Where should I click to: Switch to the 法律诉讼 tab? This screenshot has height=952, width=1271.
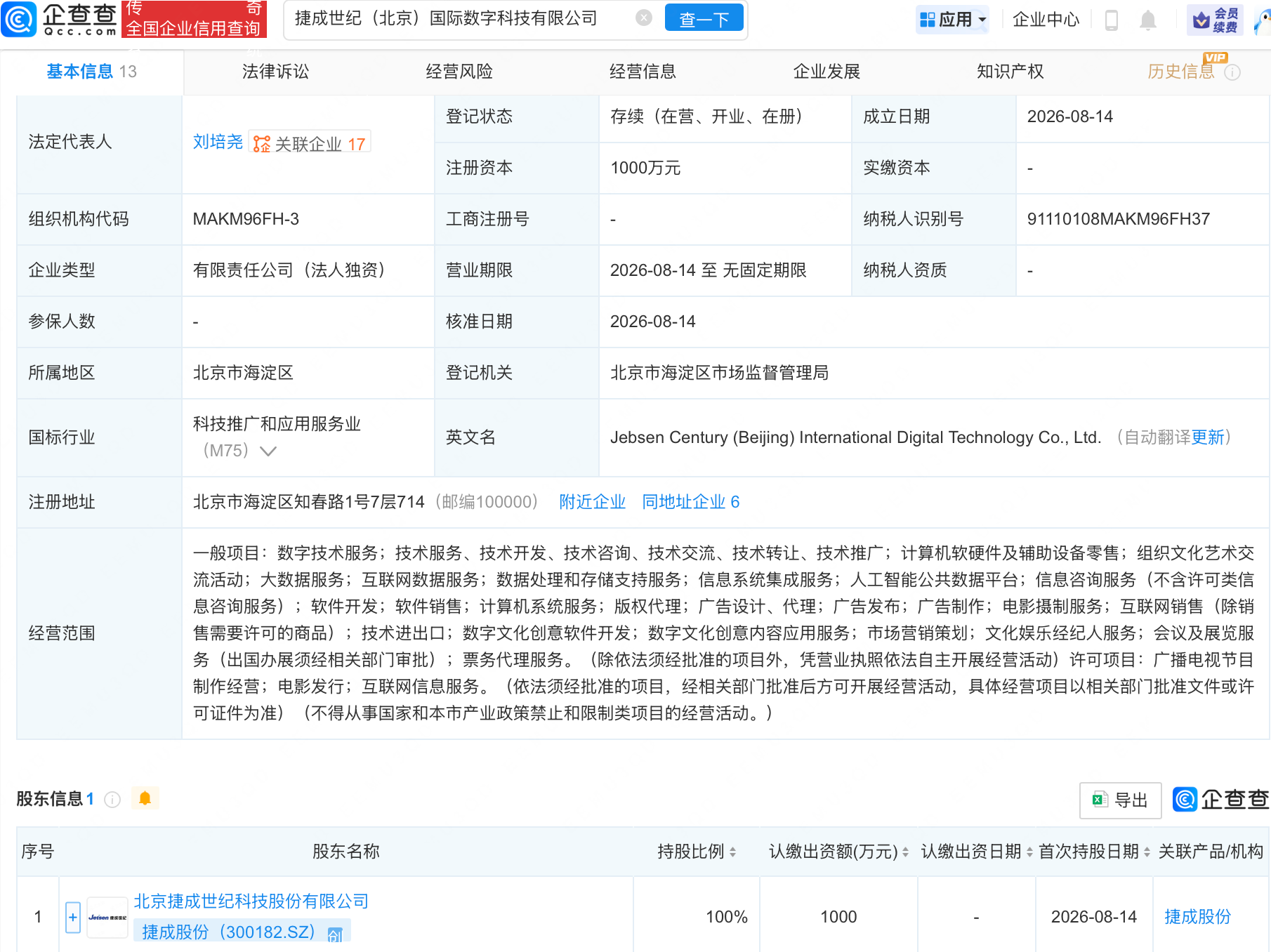275,72
